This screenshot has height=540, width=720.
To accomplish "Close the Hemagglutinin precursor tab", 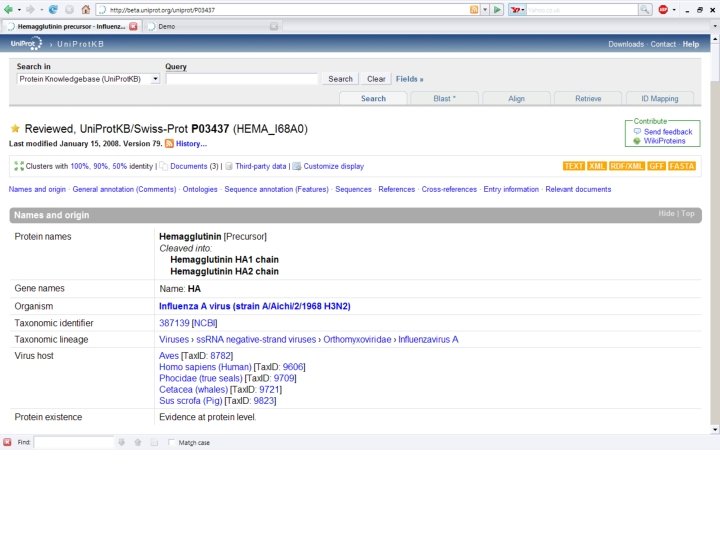I will click(133, 26).
